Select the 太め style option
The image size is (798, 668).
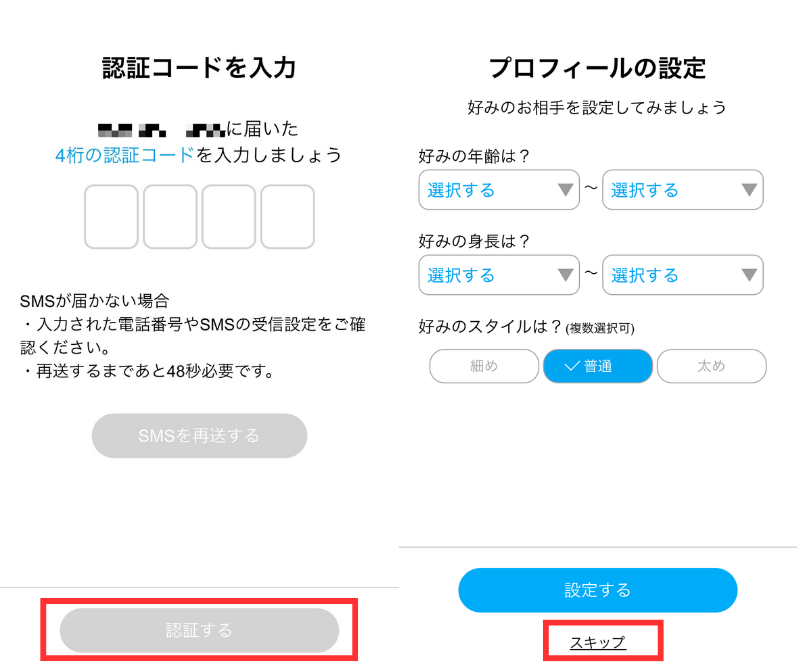pyautogui.click(x=711, y=366)
